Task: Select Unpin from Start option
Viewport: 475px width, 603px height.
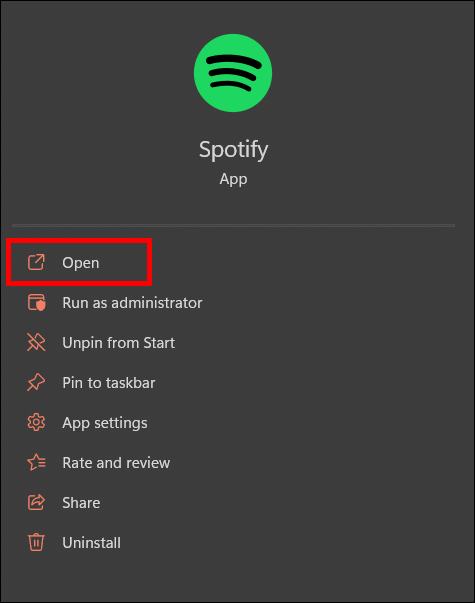Action: coord(118,343)
